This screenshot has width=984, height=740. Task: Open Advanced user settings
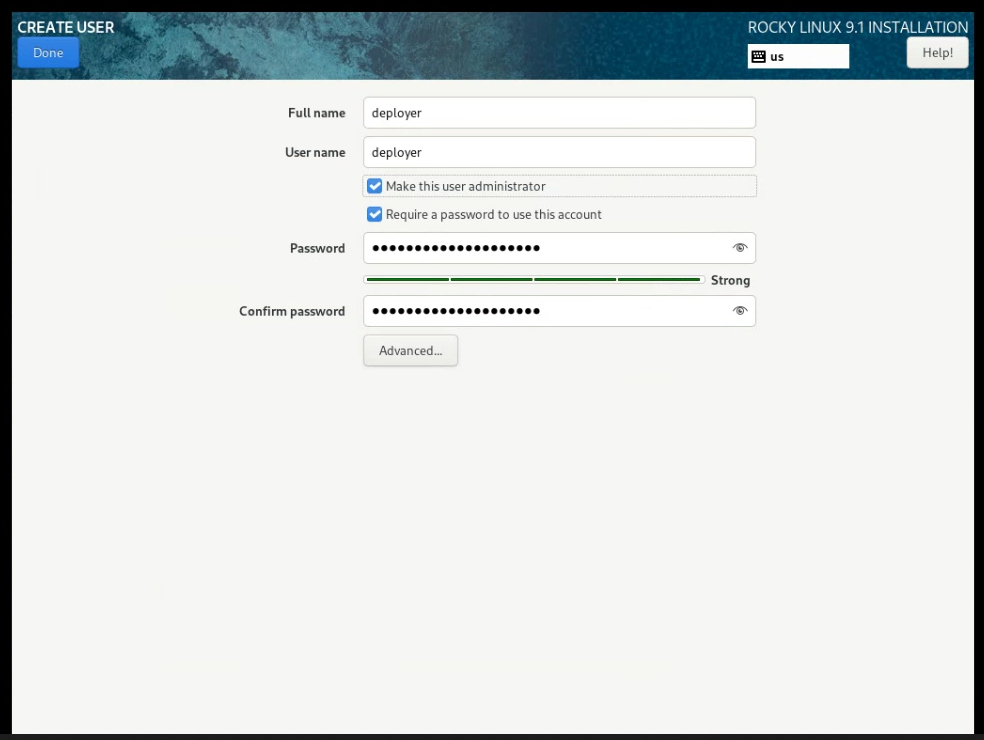410,350
